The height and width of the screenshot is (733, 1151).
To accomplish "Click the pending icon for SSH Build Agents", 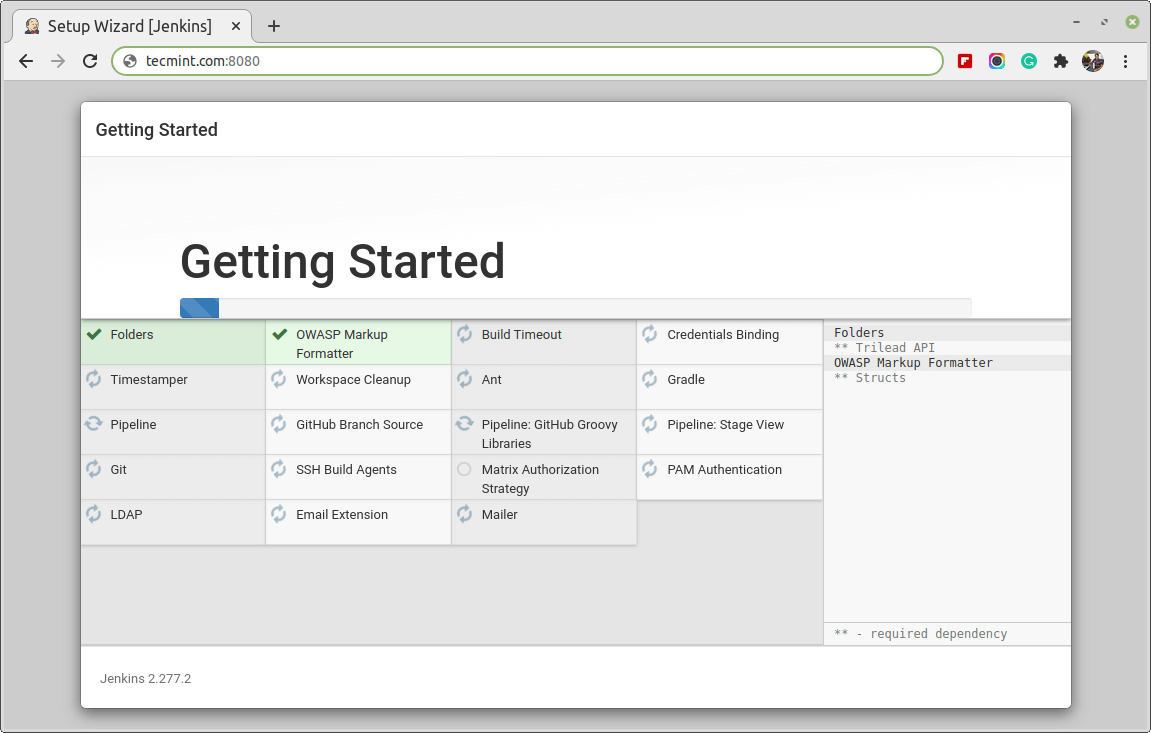I will tap(279, 469).
